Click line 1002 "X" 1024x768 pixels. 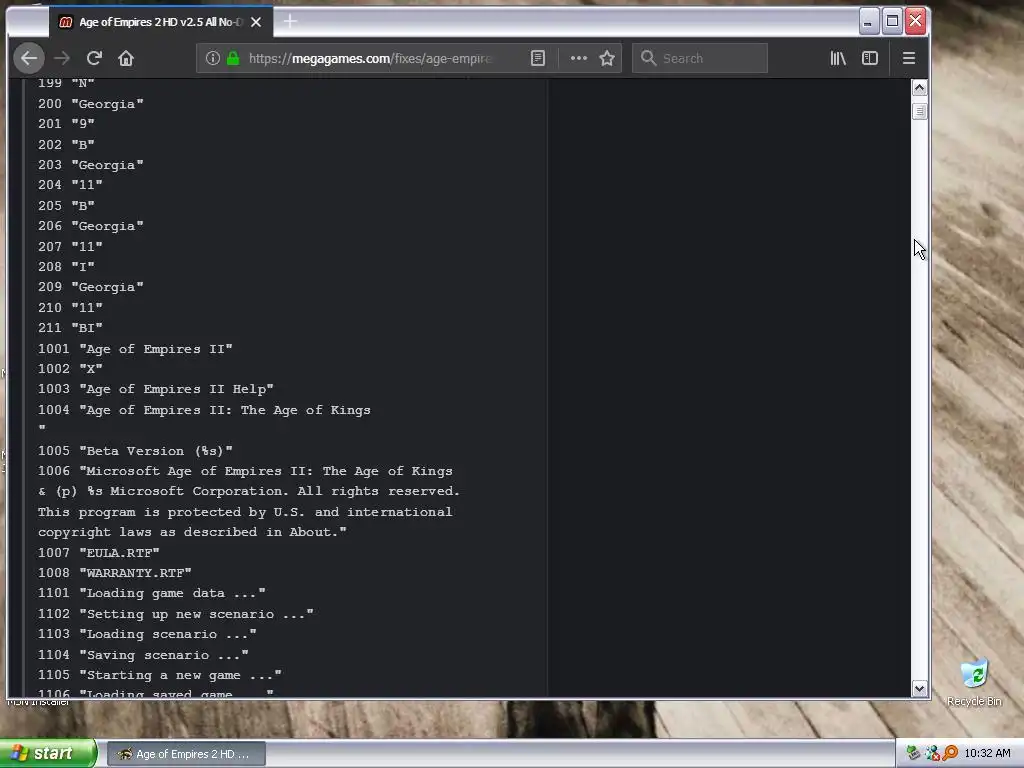coord(70,369)
